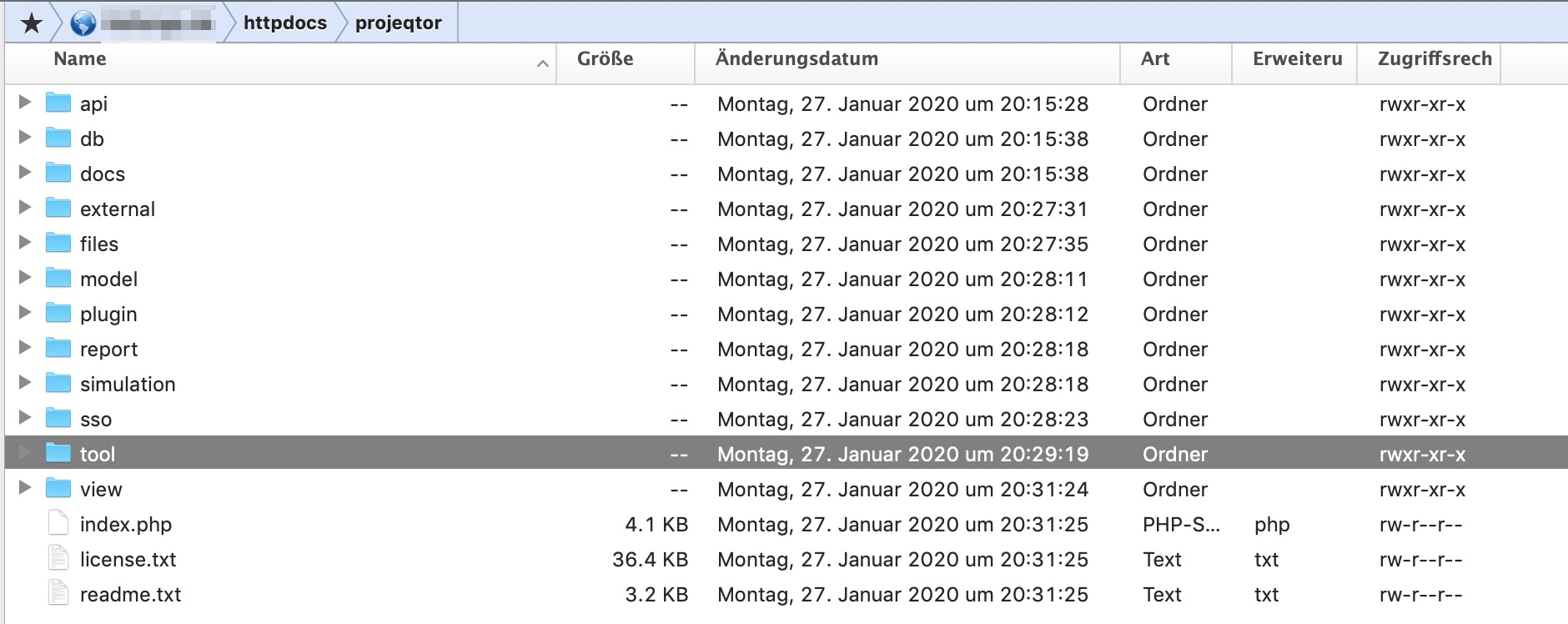
Task: Expand the simulation folder disclosure triangle
Action: pos(25,383)
